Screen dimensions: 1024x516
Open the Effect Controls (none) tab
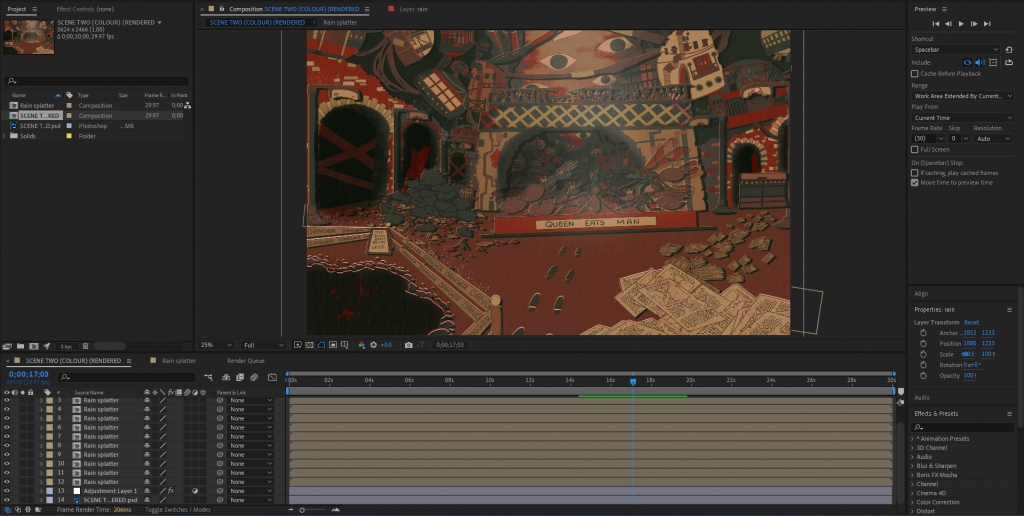coord(84,9)
